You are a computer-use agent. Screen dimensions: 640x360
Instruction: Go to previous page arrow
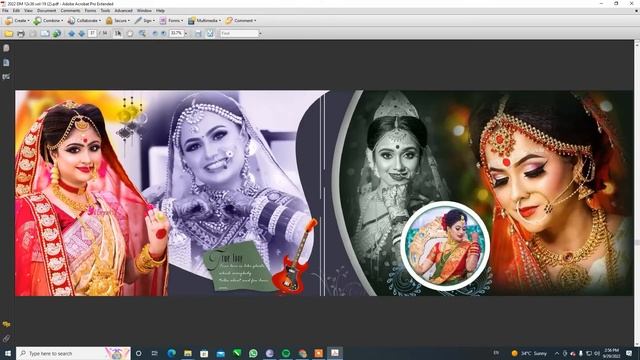click(71, 33)
